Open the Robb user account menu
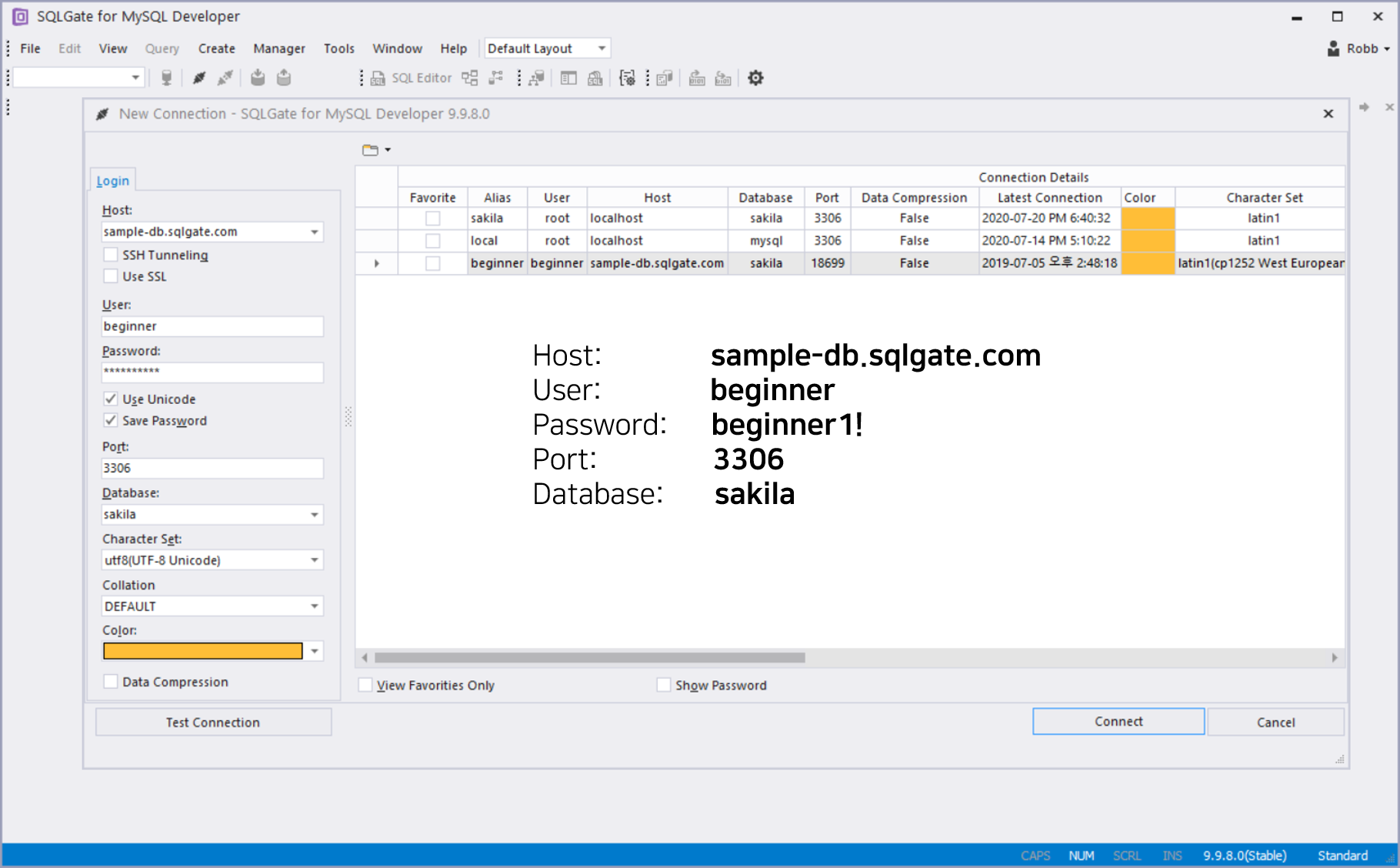This screenshot has height=868, width=1400. coord(1358,48)
